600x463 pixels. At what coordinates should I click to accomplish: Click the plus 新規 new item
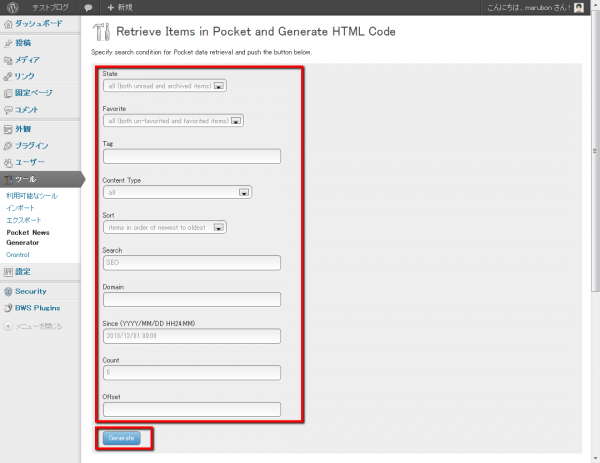click(120, 7)
